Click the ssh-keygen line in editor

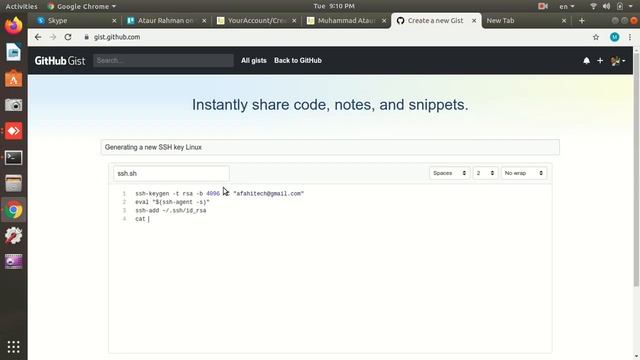(x=220, y=193)
